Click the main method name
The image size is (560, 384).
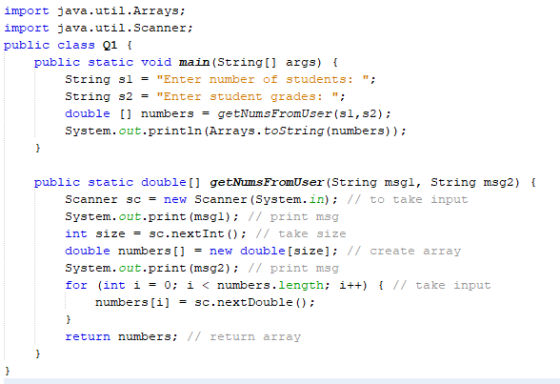[194, 62]
